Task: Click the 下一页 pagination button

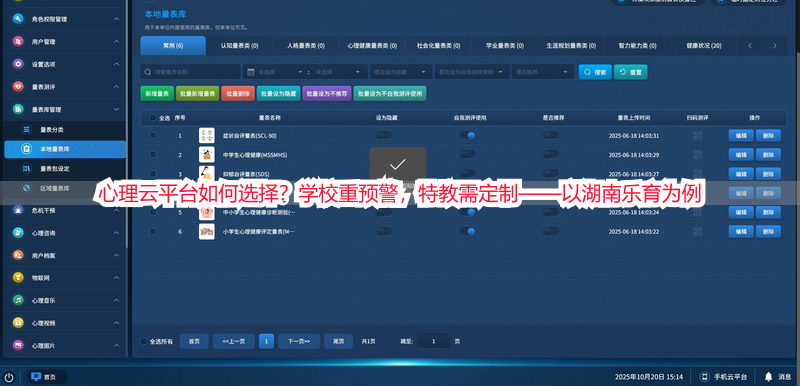Action: (299, 341)
